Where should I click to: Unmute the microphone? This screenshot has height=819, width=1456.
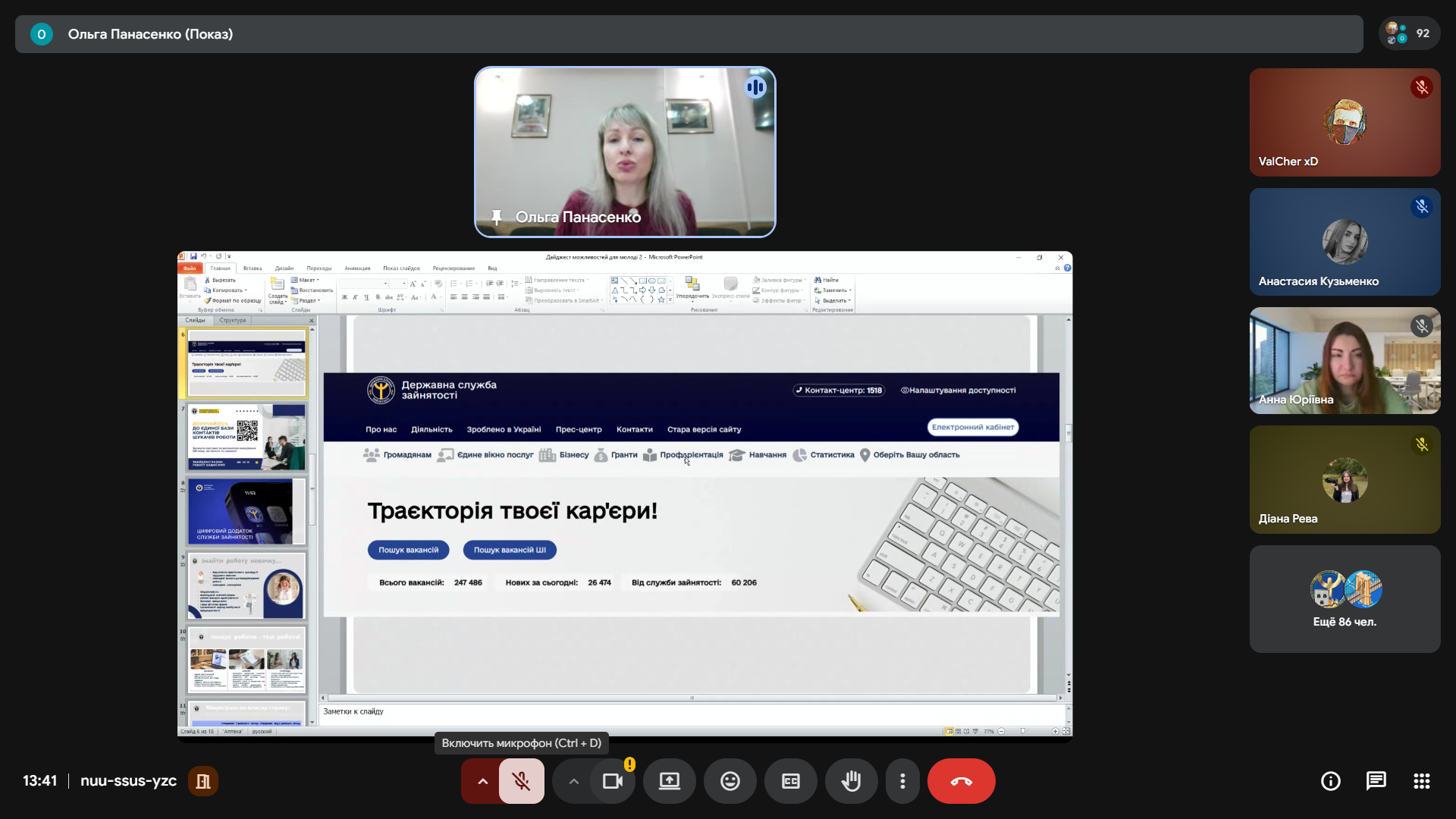(521, 781)
